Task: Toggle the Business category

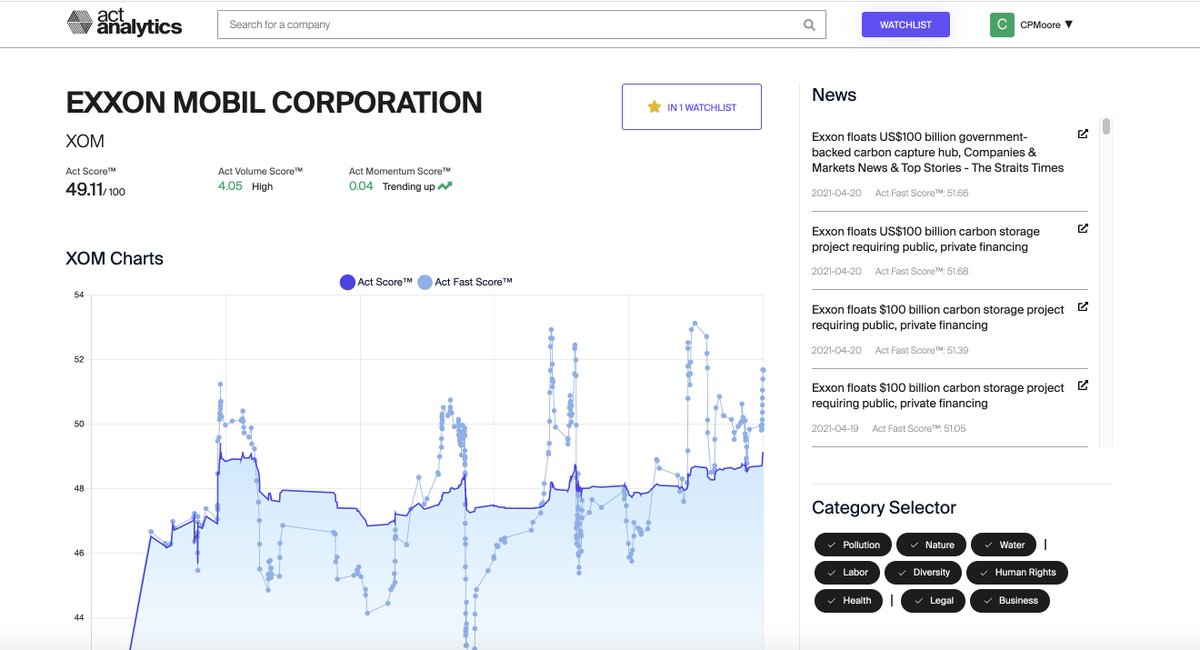Action: coord(1010,601)
